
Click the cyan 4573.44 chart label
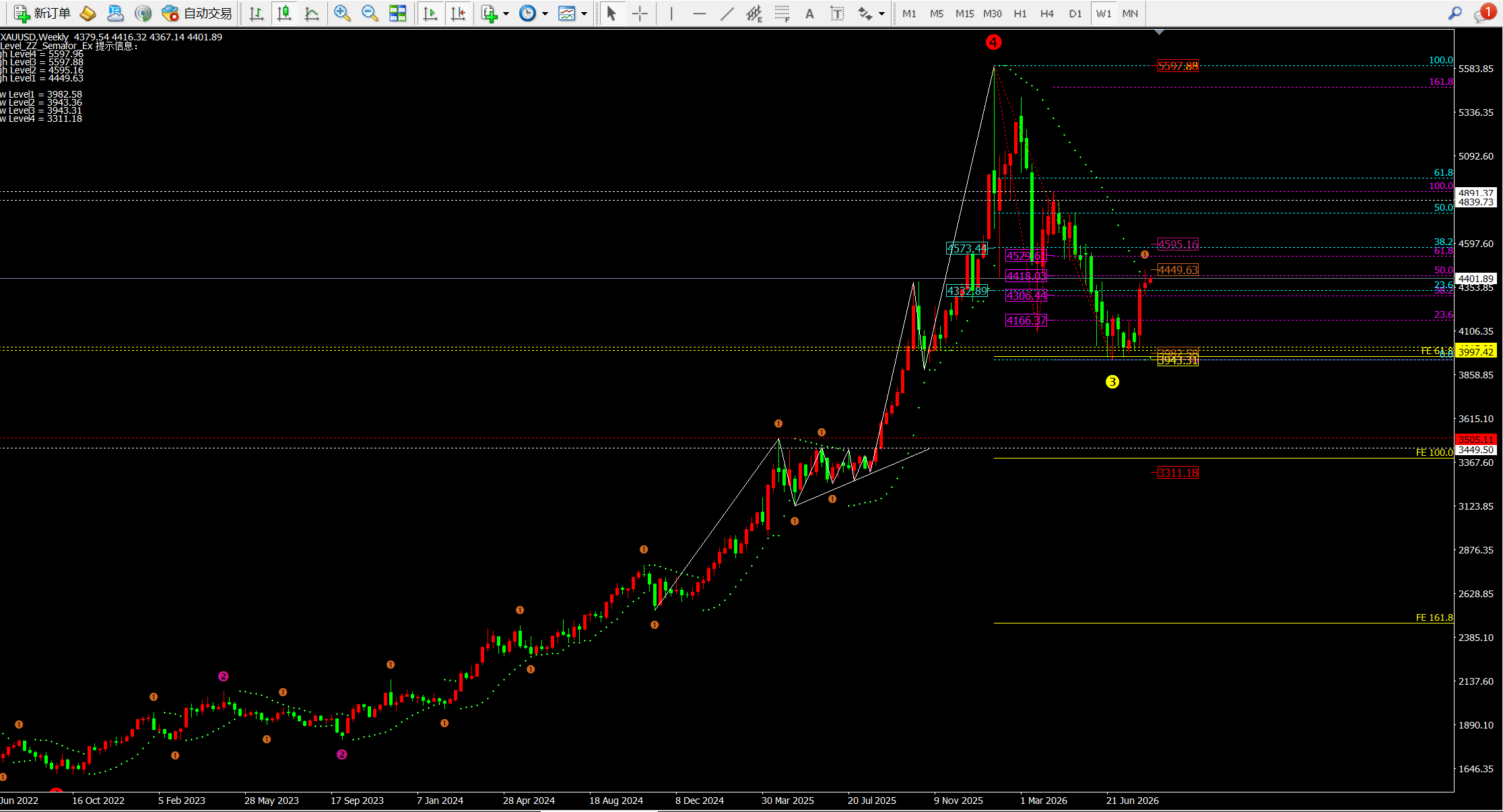pos(967,248)
